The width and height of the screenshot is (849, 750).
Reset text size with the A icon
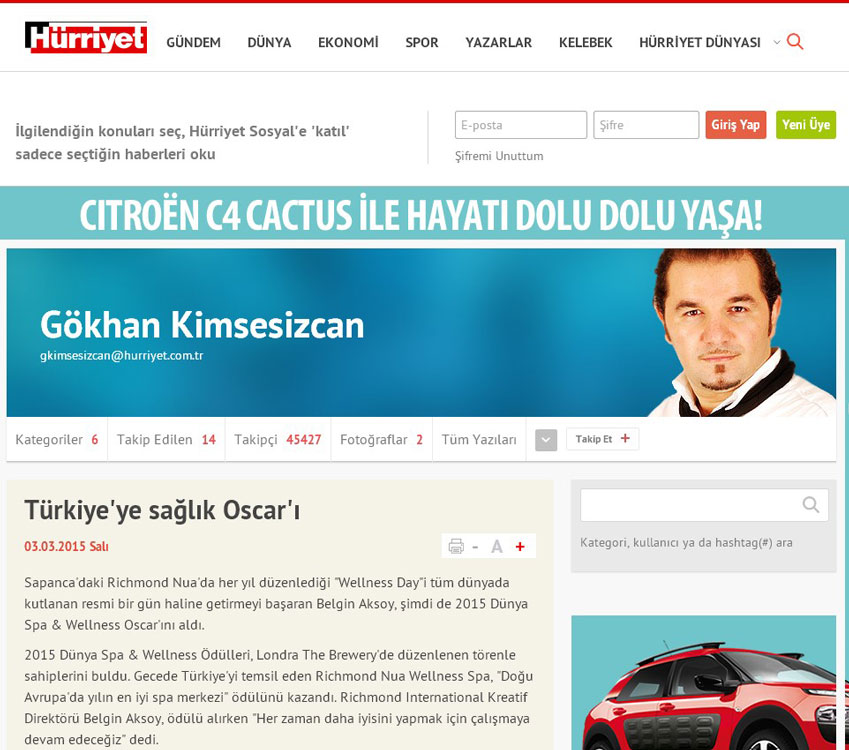(497, 547)
